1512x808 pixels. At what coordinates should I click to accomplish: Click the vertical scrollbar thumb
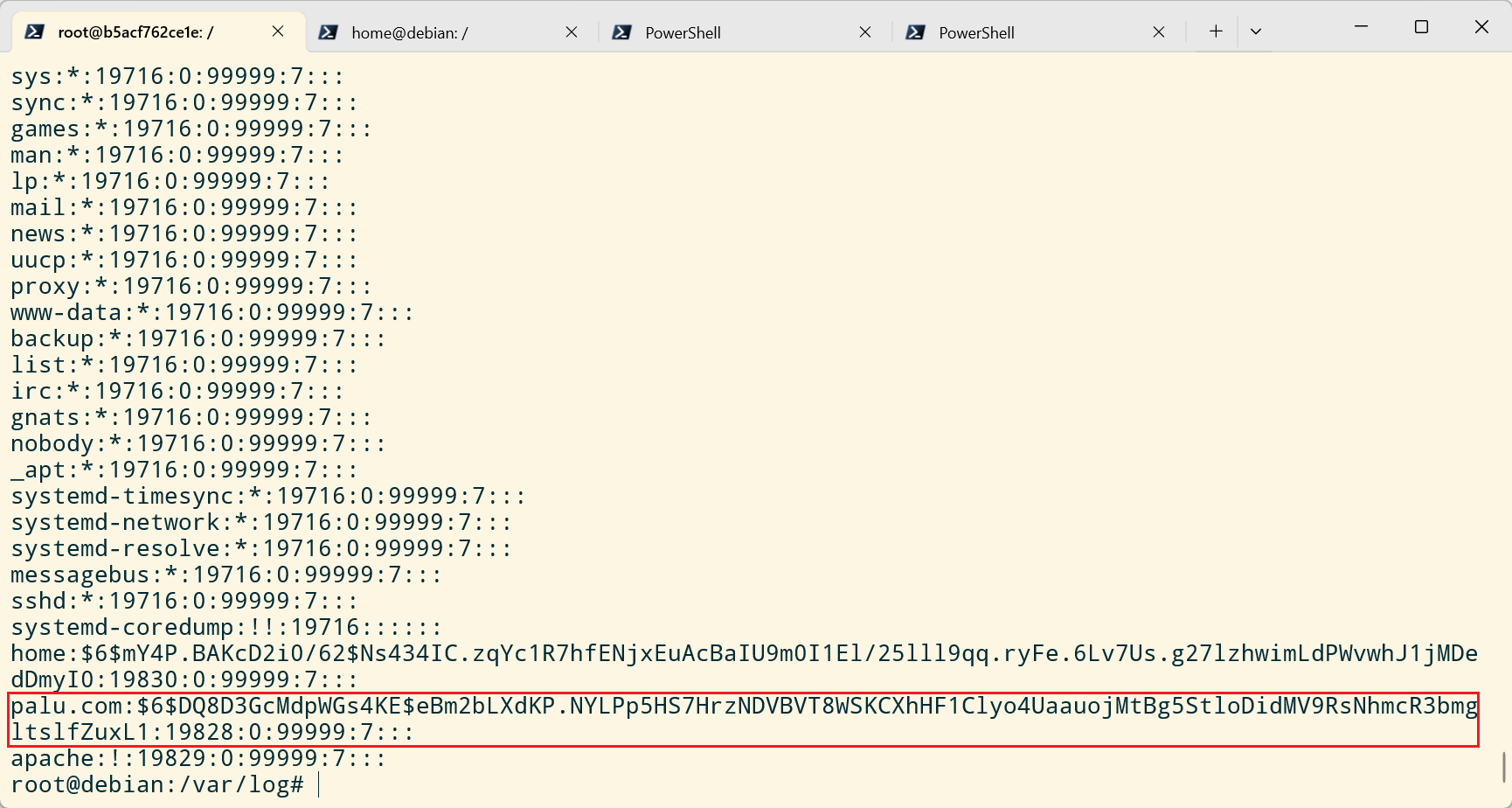coord(1504,767)
